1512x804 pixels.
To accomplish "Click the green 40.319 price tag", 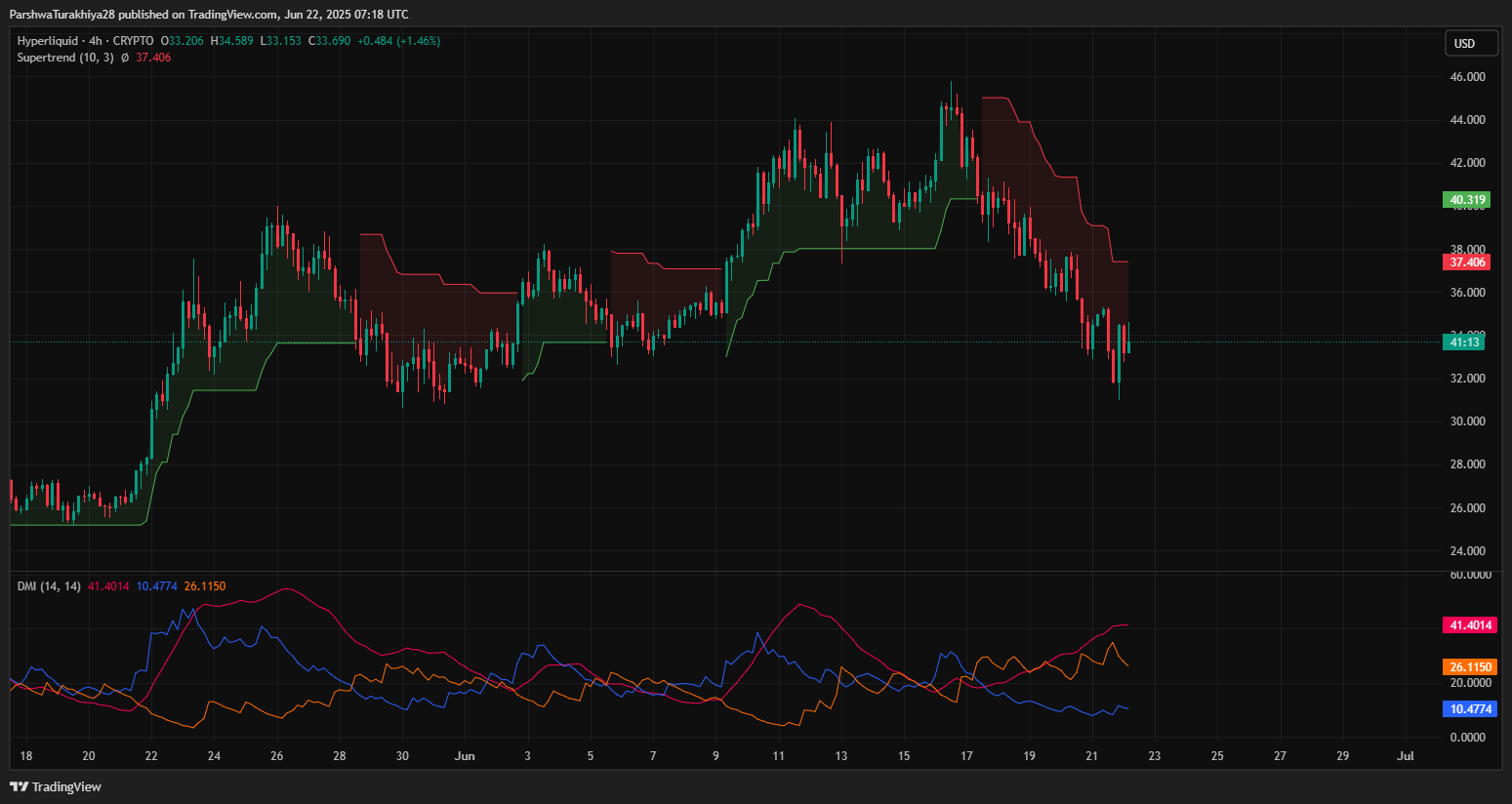I will 1466,200.
